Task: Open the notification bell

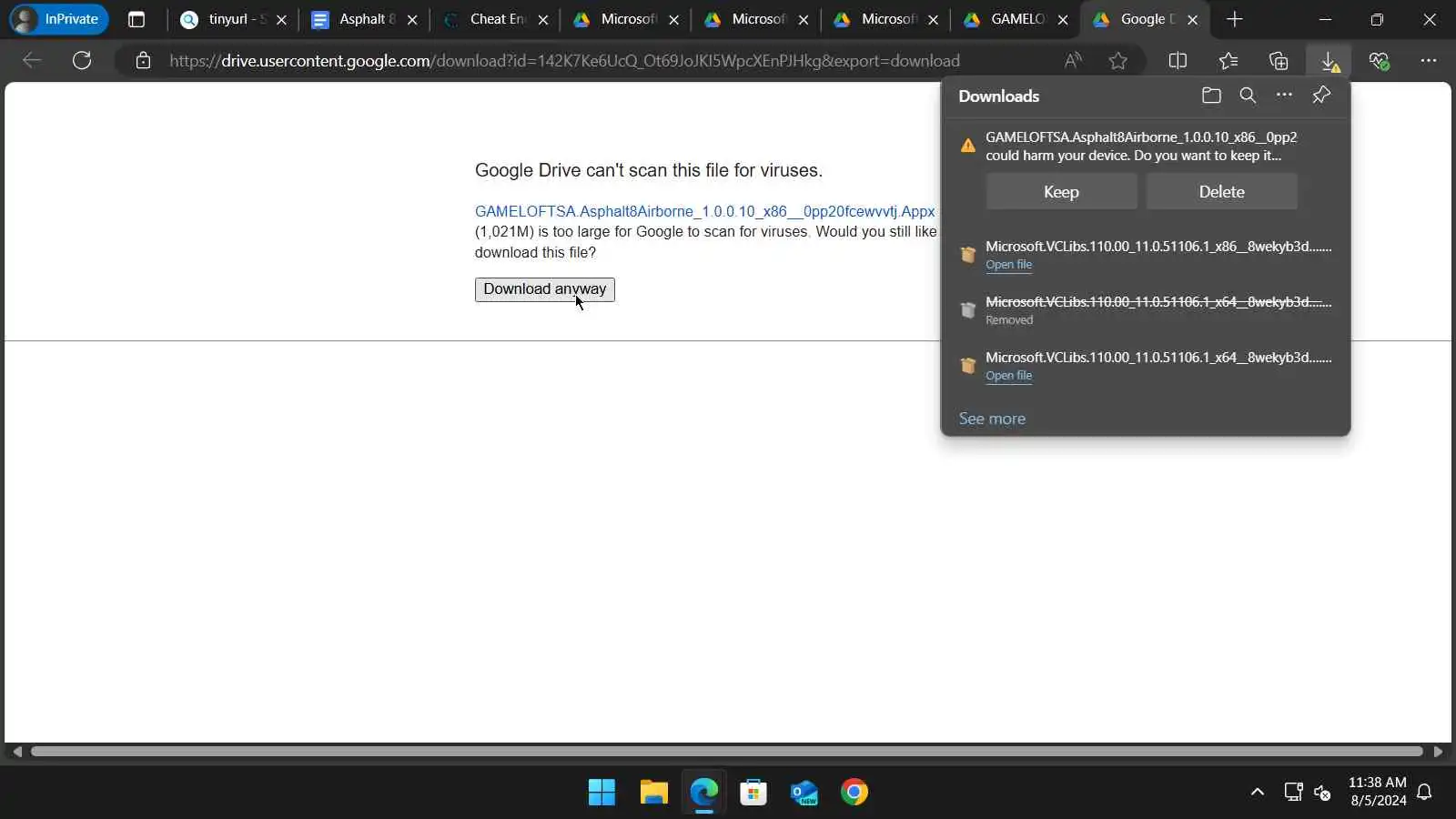Action: click(x=1425, y=793)
